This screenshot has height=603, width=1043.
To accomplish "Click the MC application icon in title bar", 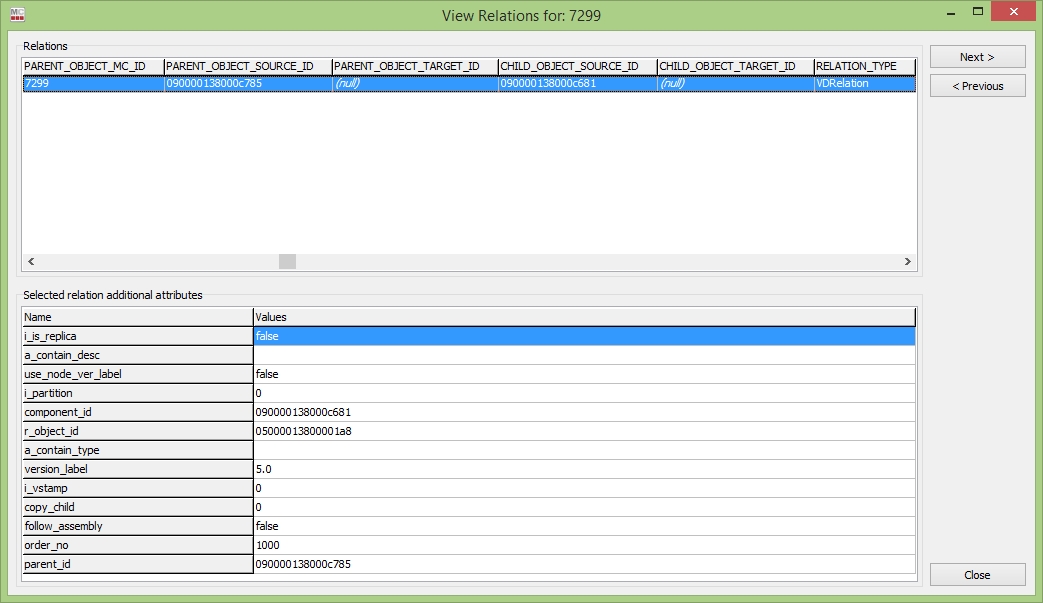I will pos(17,15).
